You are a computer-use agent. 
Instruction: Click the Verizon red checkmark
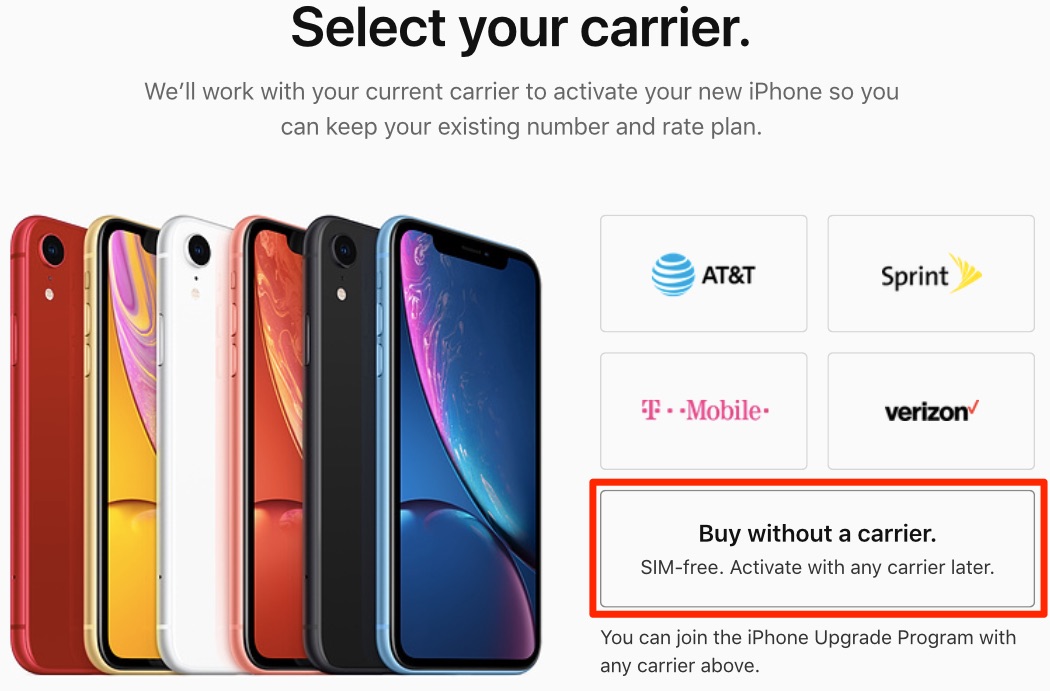tap(974, 406)
